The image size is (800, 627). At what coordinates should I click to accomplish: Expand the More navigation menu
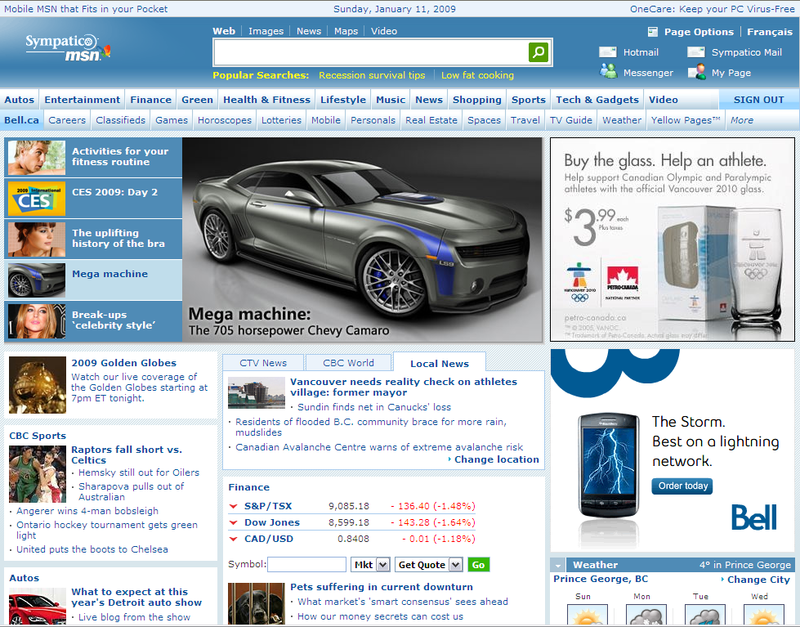tap(741, 120)
